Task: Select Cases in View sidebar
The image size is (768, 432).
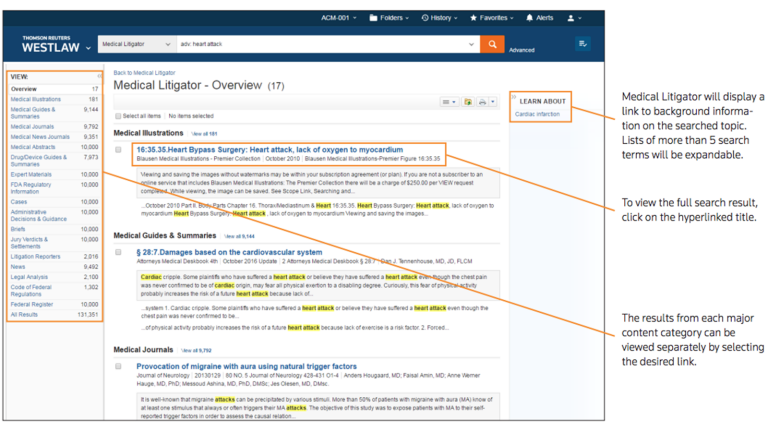Action: [19, 202]
